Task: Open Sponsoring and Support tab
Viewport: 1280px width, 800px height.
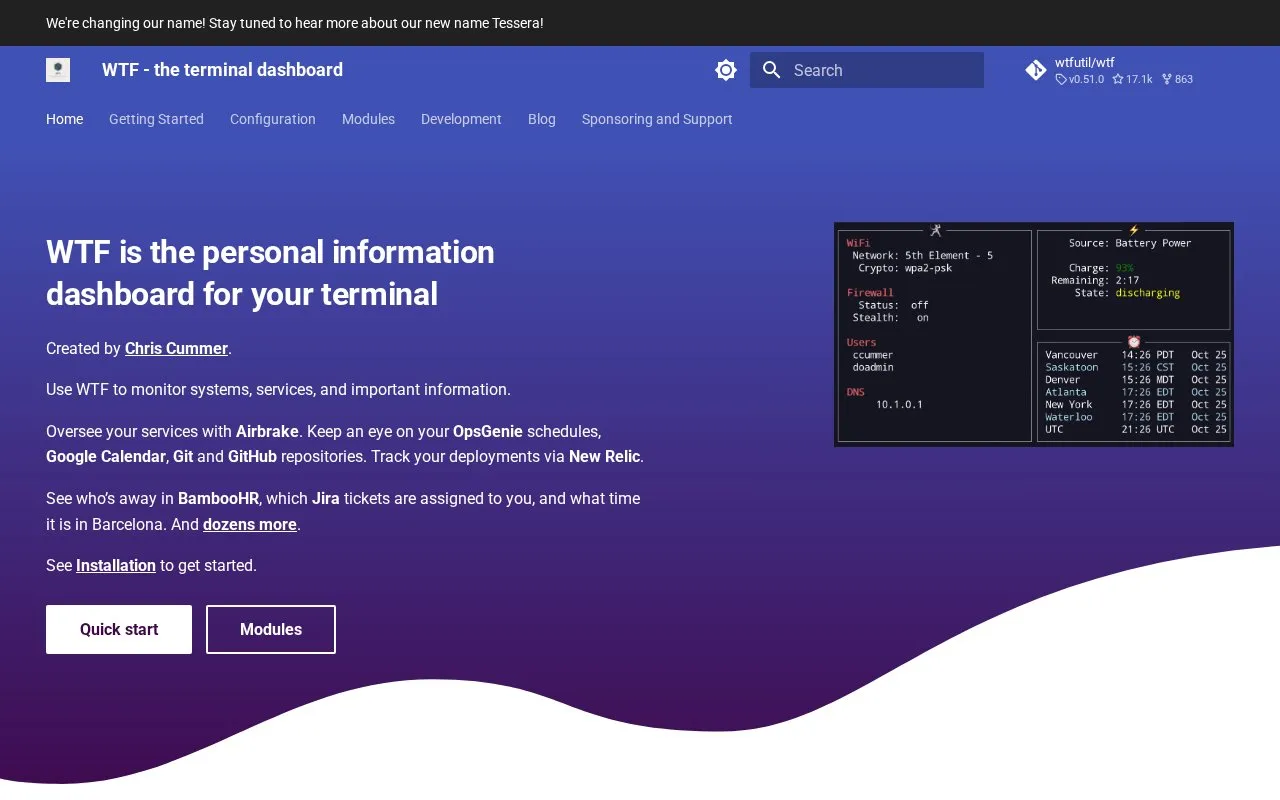Action: click(657, 119)
